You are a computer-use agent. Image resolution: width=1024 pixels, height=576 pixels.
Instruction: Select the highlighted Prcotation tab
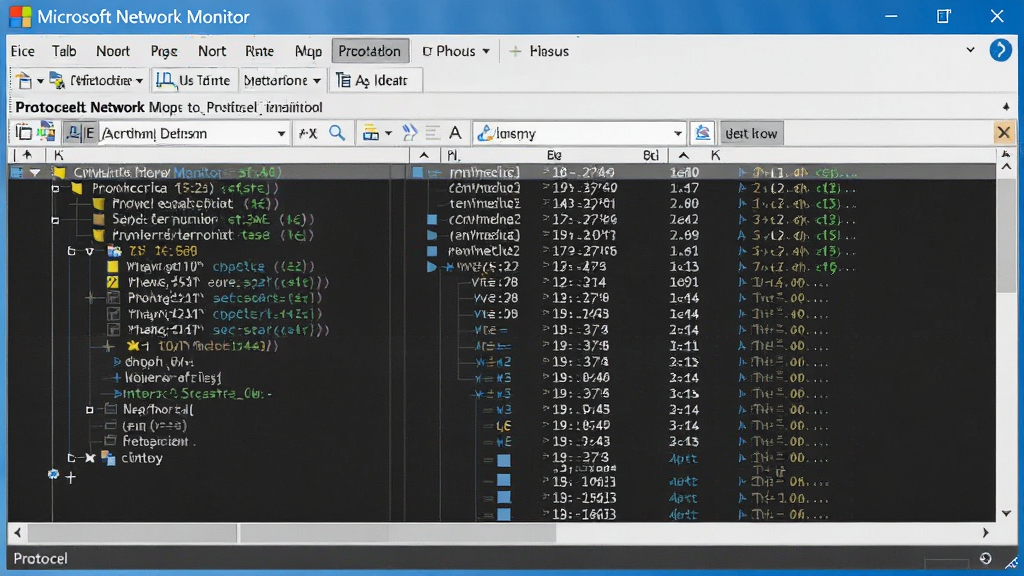370,51
